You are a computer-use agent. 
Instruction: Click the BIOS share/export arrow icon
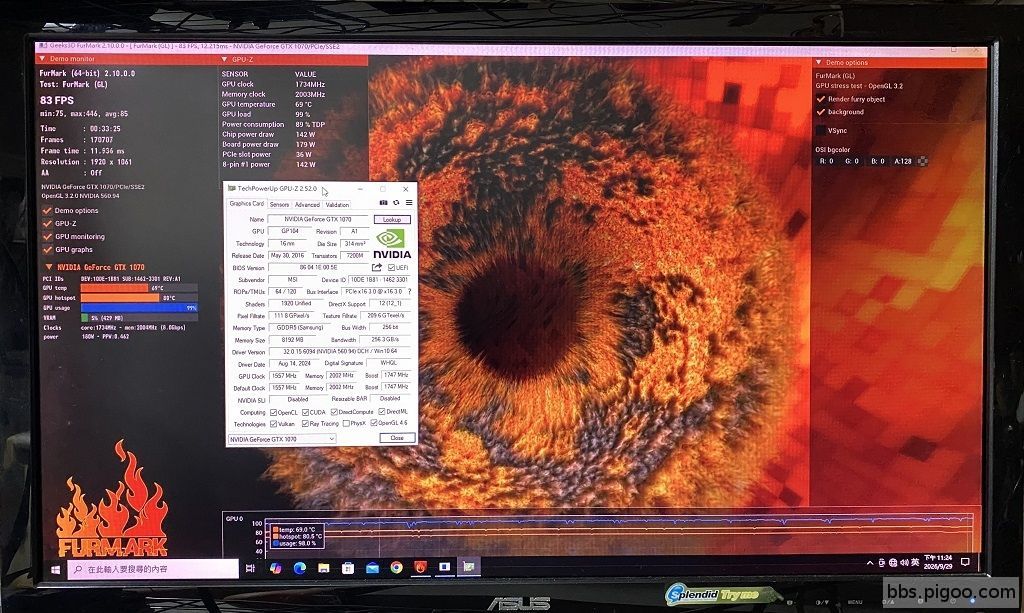(x=377, y=268)
